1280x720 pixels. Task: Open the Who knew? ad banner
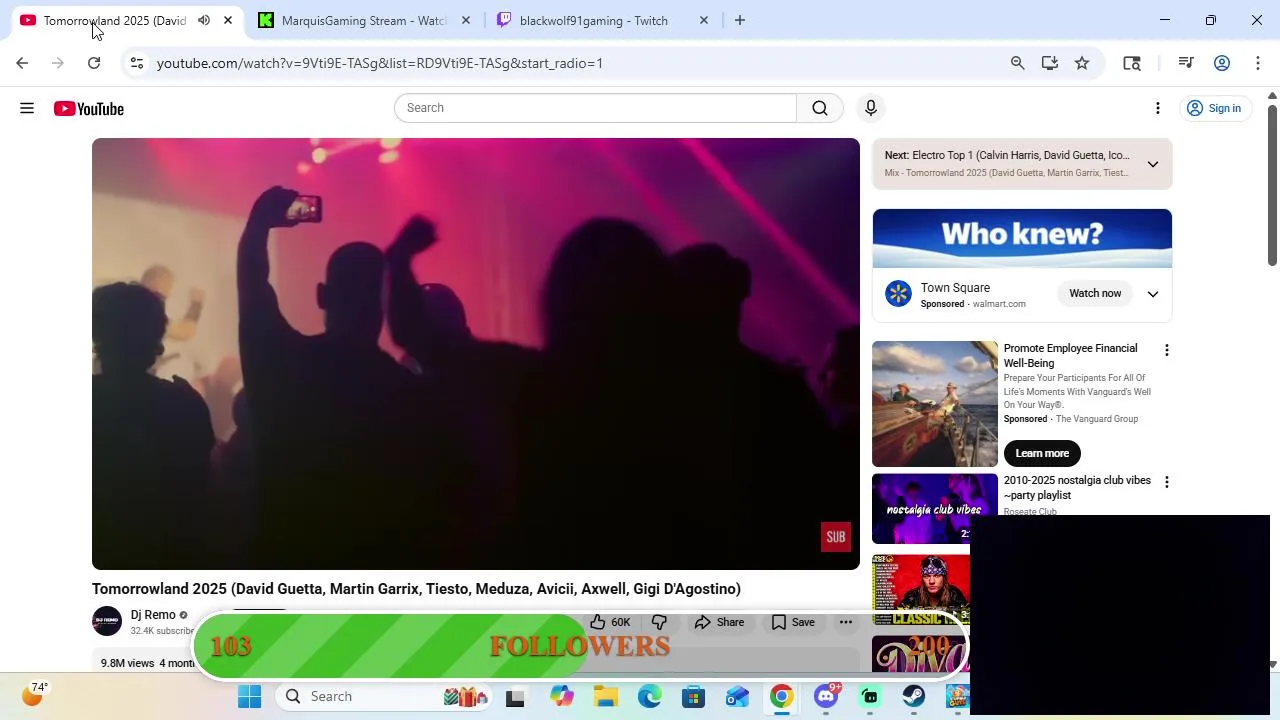click(x=1022, y=238)
